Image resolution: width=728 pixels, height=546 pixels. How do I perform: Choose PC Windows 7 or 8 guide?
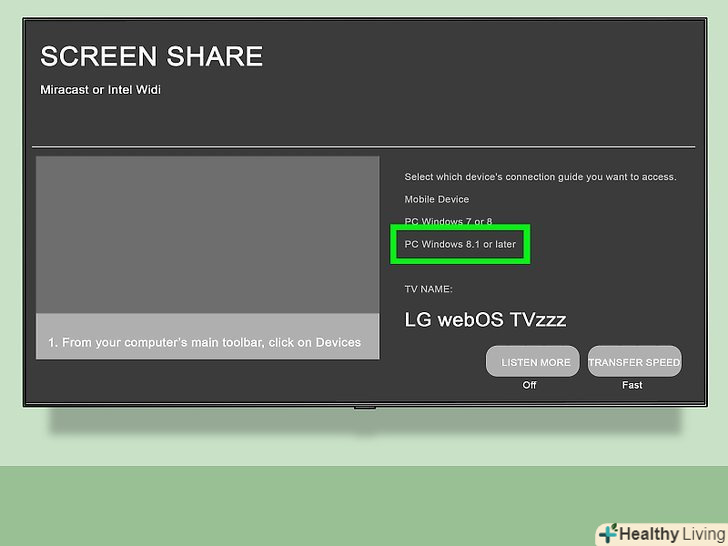[448, 221]
